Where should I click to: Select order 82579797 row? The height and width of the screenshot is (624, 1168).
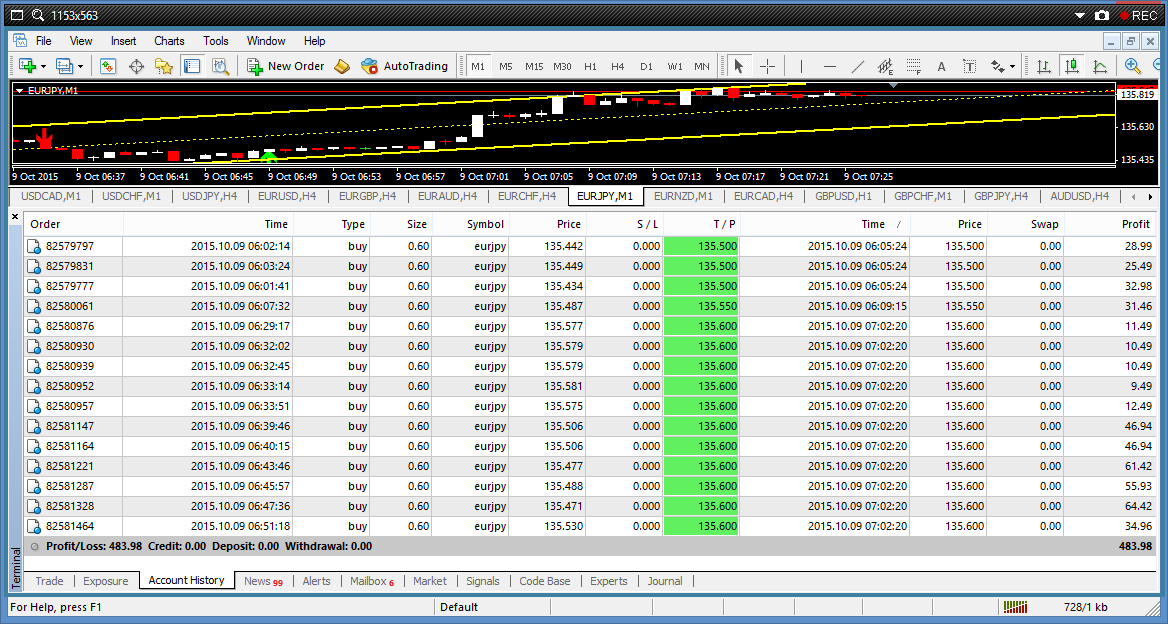(589, 246)
